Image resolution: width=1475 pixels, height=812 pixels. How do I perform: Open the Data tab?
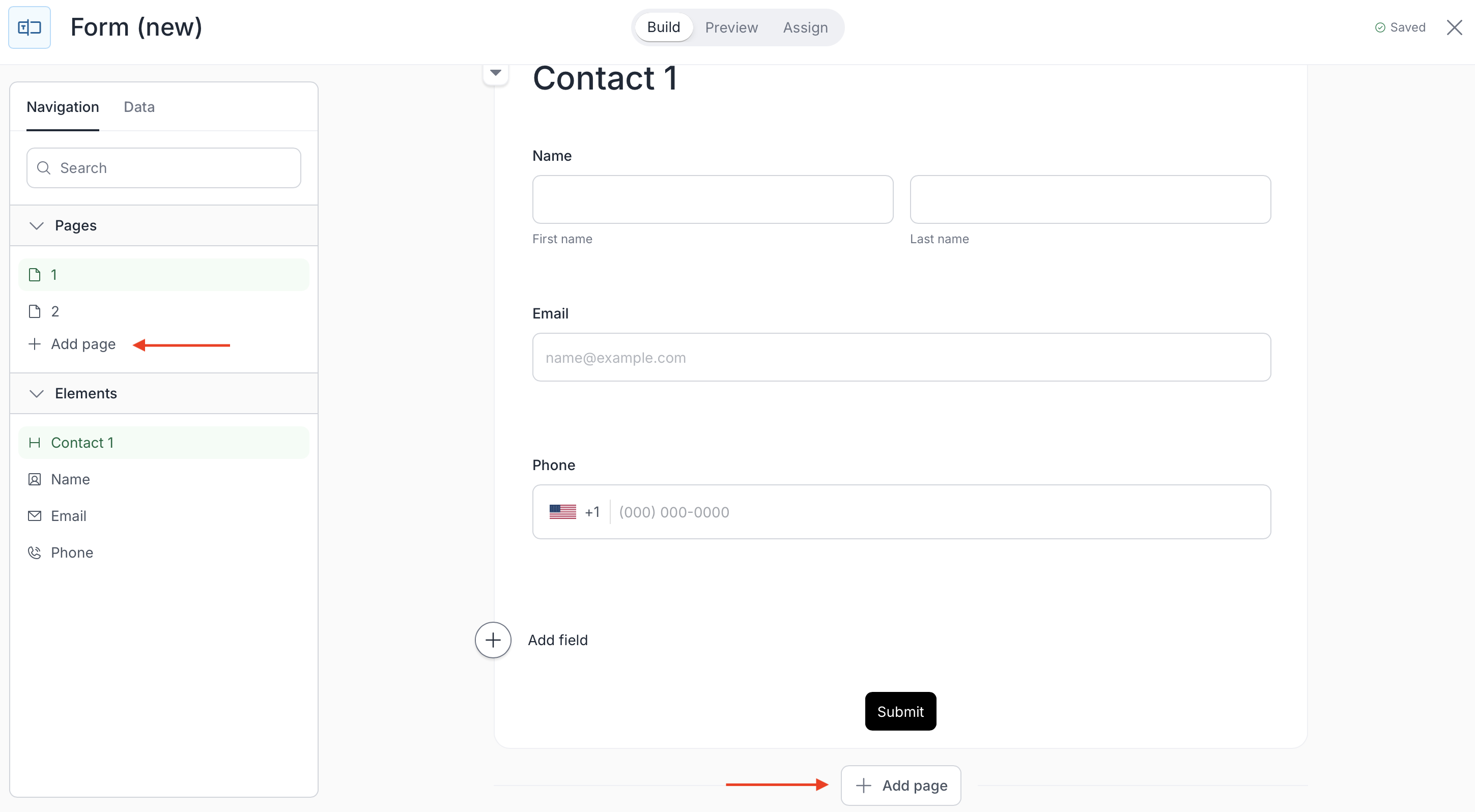click(139, 107)
